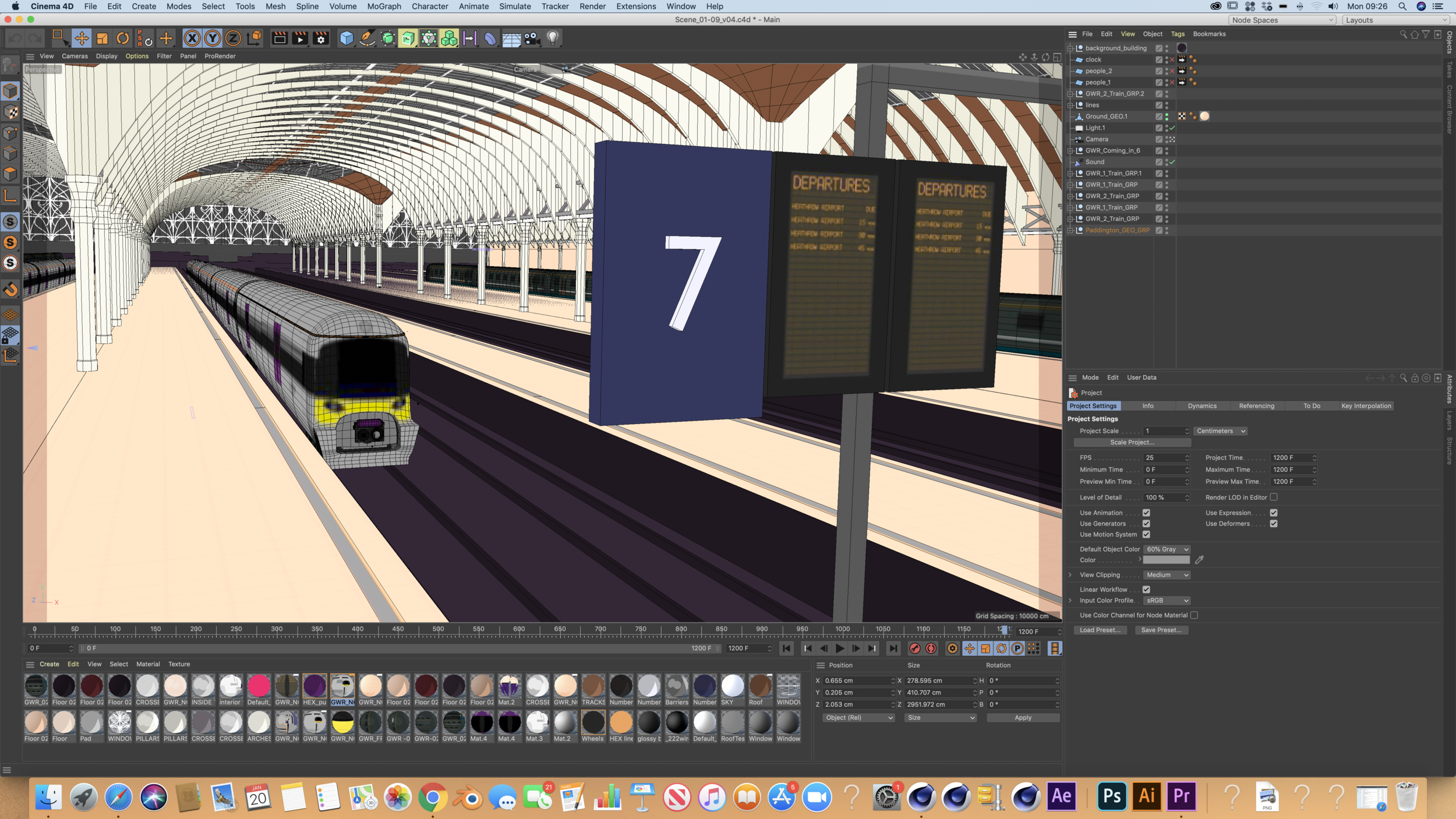This screenshot has height=819, width=1456.
Task: Click the Scale Project button
Action: coord(1132,442)
